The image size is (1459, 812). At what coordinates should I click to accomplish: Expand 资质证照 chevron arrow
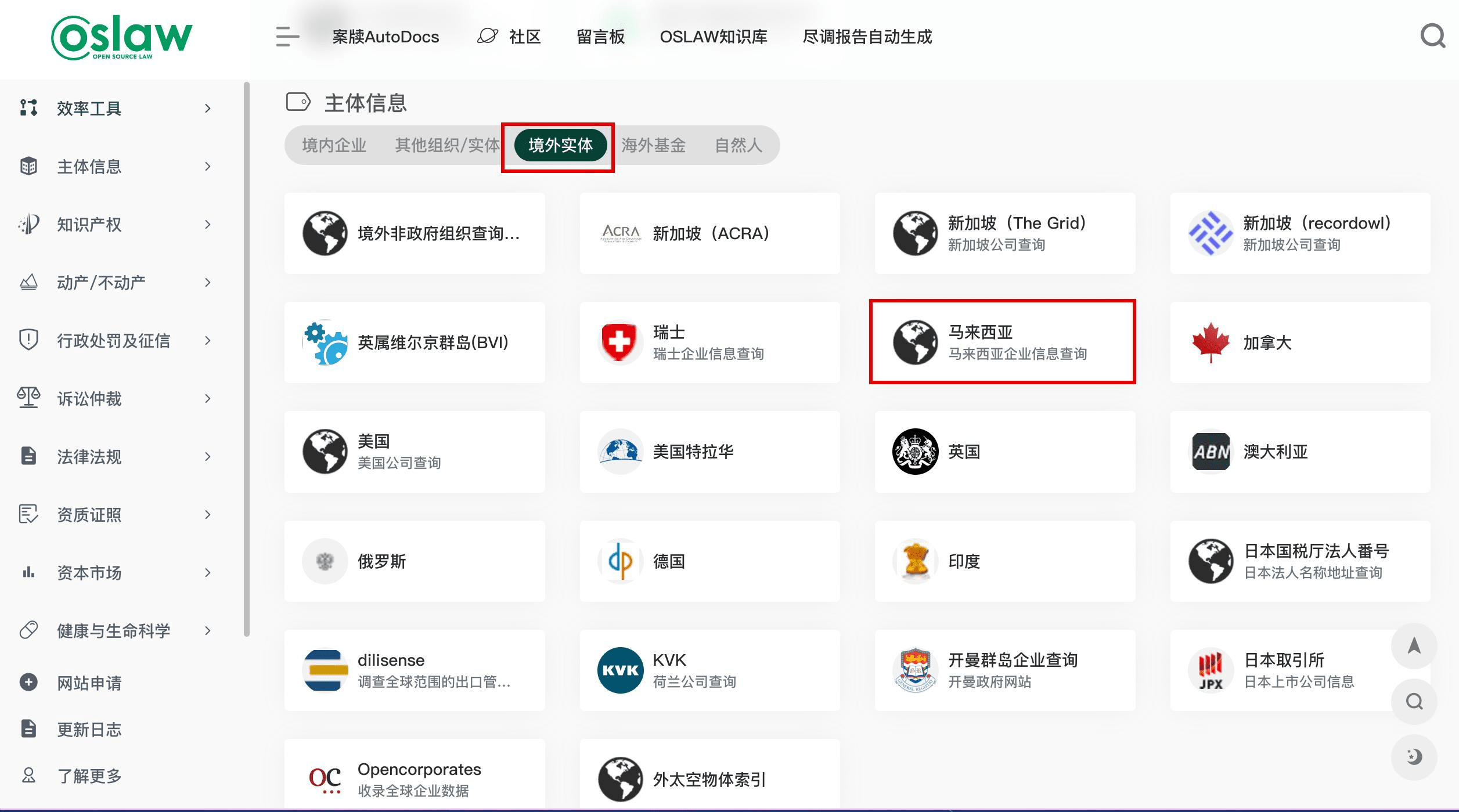pos(207,514)
